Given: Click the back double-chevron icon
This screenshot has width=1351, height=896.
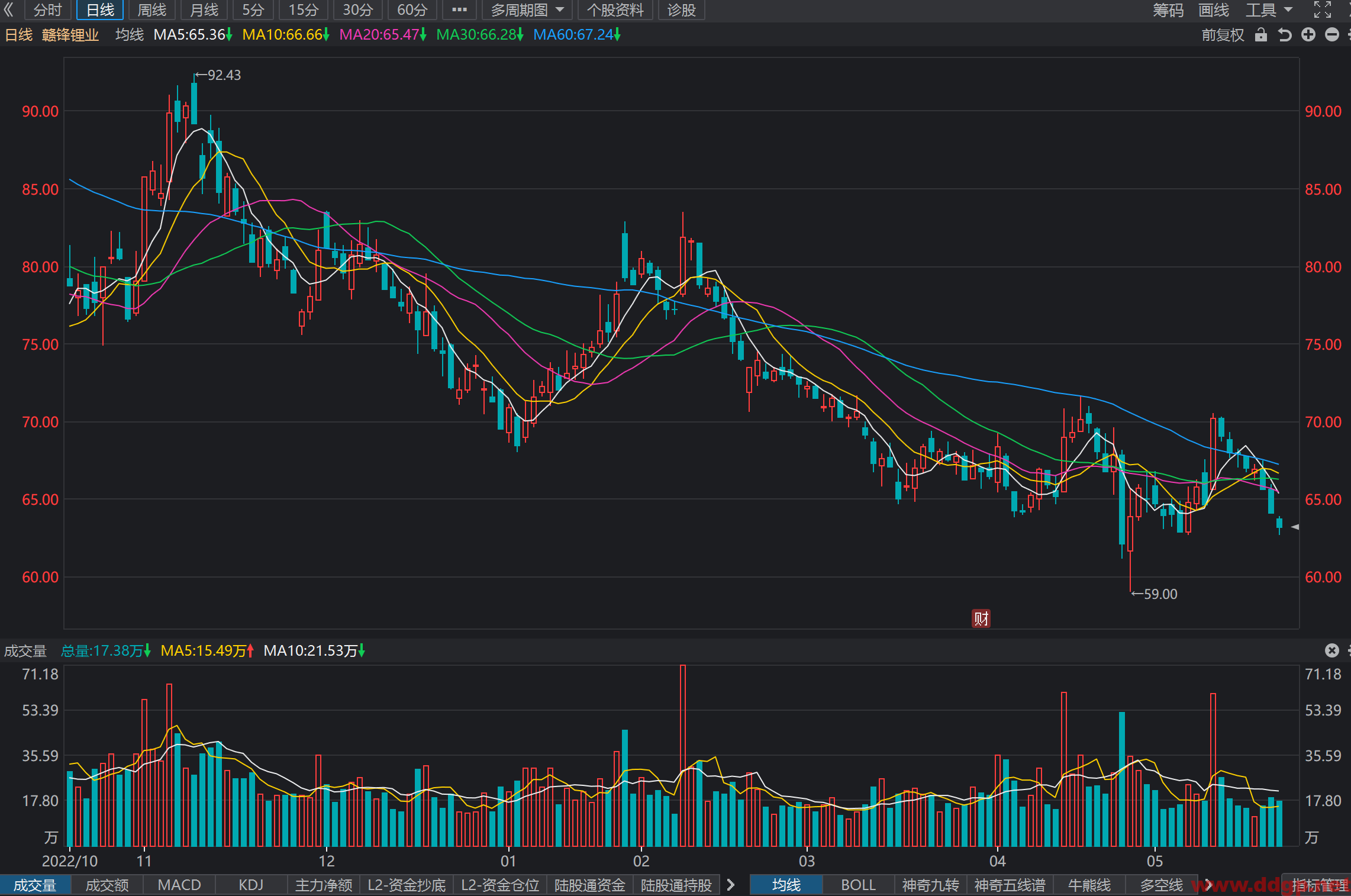Looking at the screenshot, I should point(8,9).
